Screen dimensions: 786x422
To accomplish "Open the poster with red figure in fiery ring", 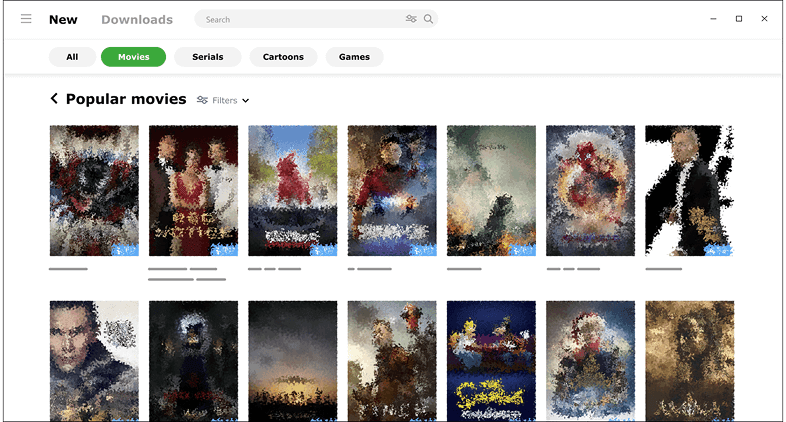I will (590, 191).
